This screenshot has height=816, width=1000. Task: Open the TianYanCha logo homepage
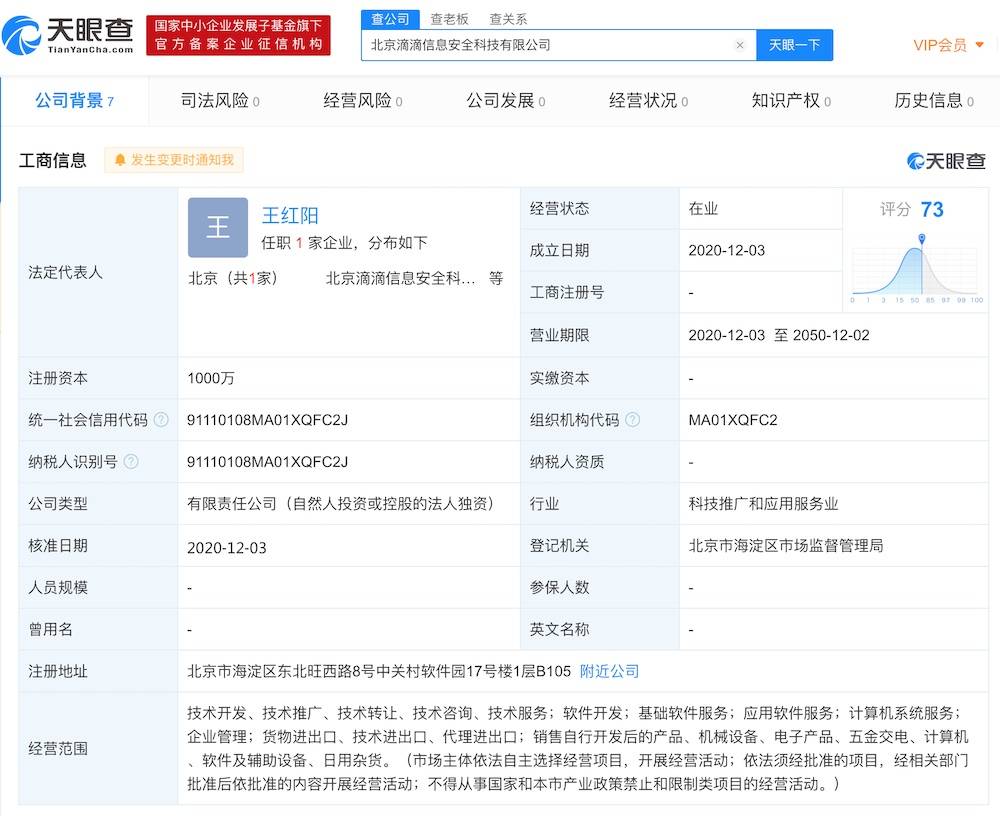click(68, 35)
